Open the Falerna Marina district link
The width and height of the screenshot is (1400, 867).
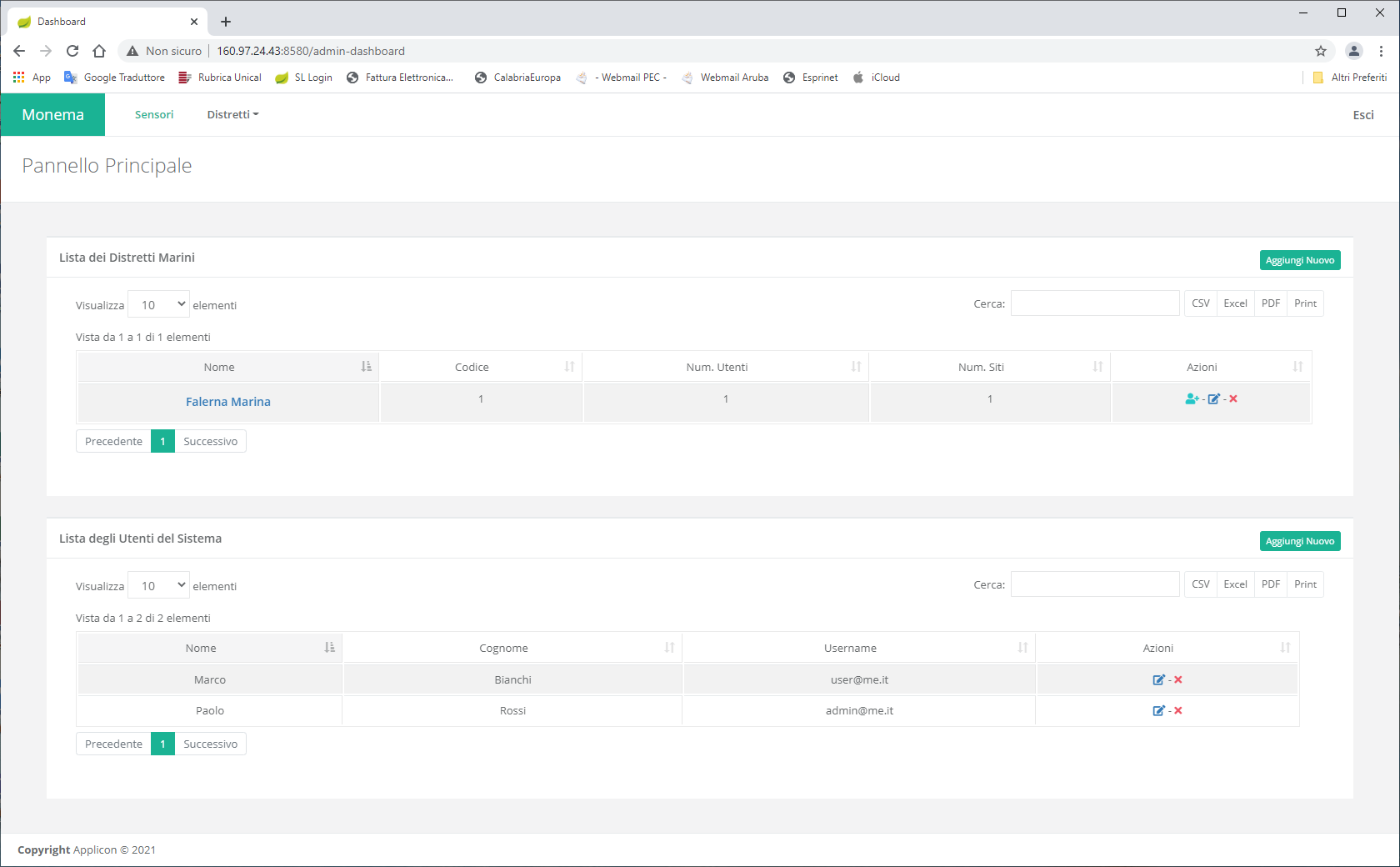click(x=228, y=402)
